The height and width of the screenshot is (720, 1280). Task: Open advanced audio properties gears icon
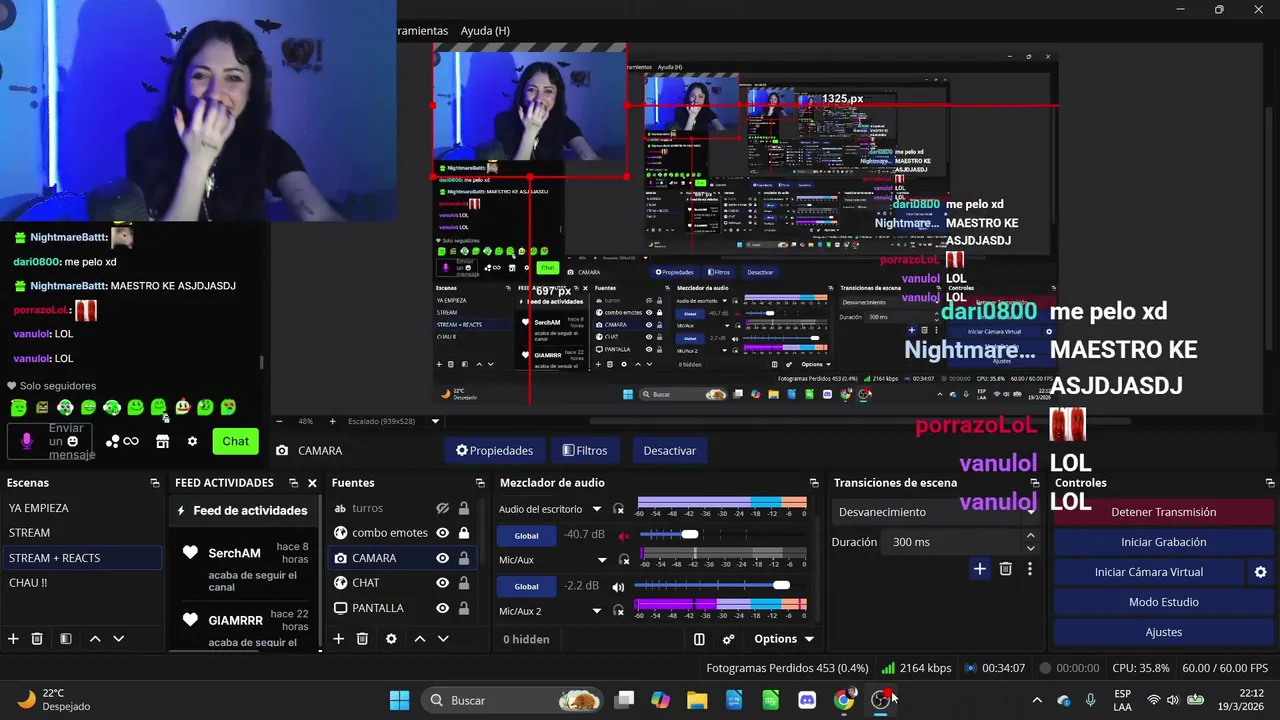(728, 639)
